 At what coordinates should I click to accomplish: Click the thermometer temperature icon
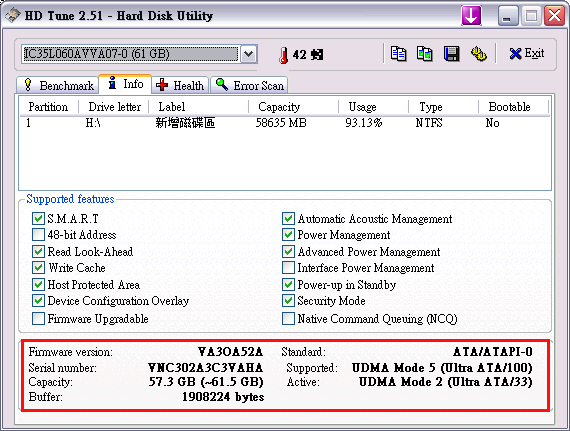(284, 55)
